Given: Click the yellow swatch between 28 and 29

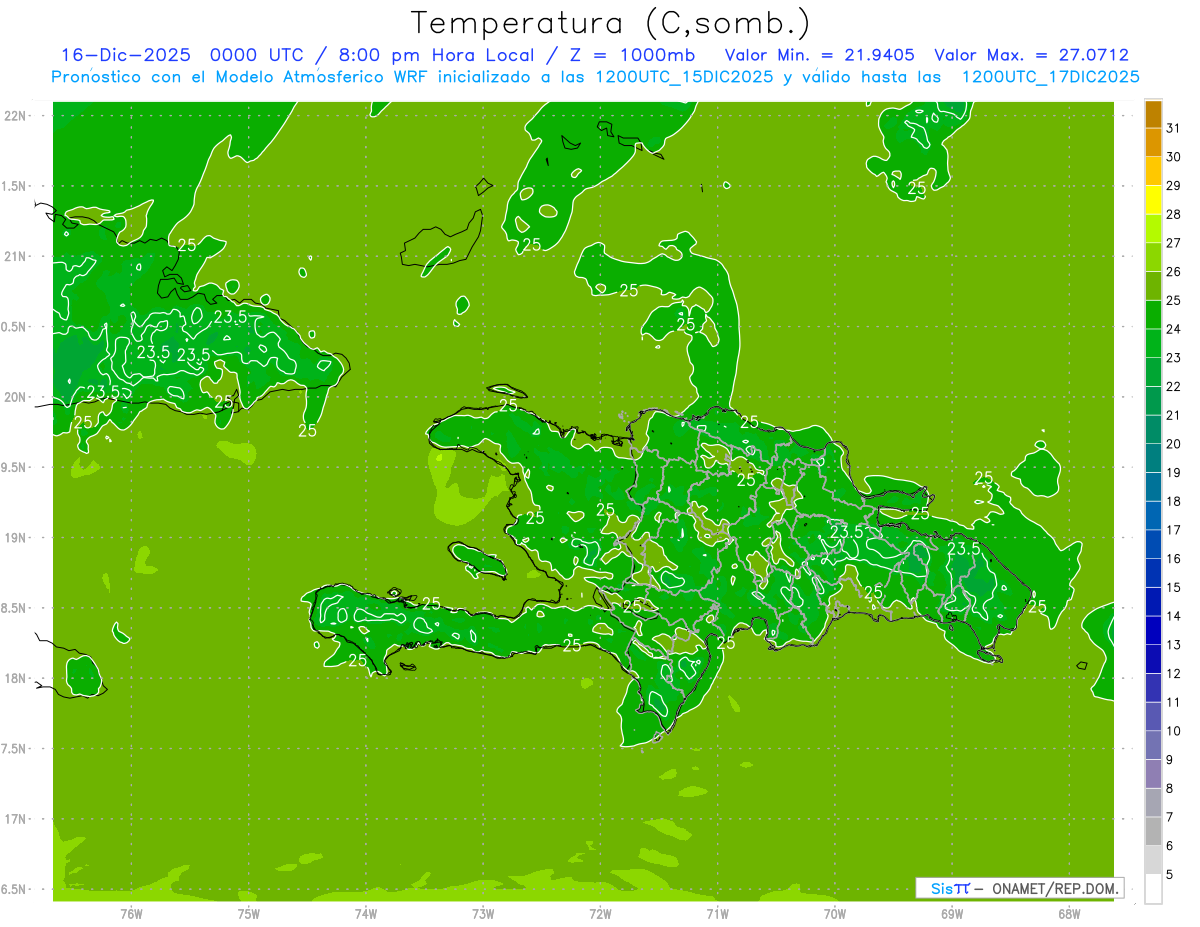Looking at the screenshot, I should [x=1153, y=200].
